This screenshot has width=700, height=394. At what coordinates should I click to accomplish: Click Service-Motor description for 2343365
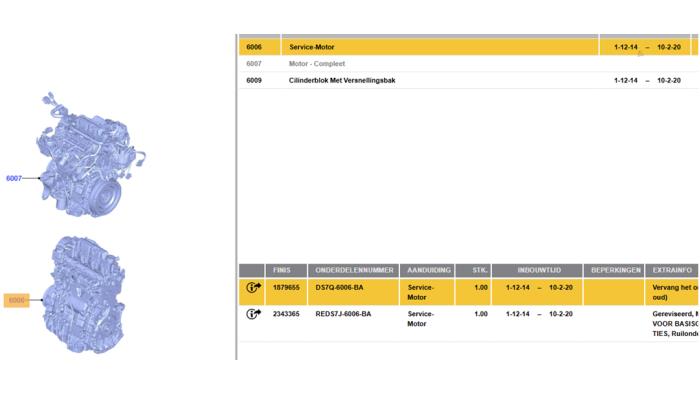[421, 319]
